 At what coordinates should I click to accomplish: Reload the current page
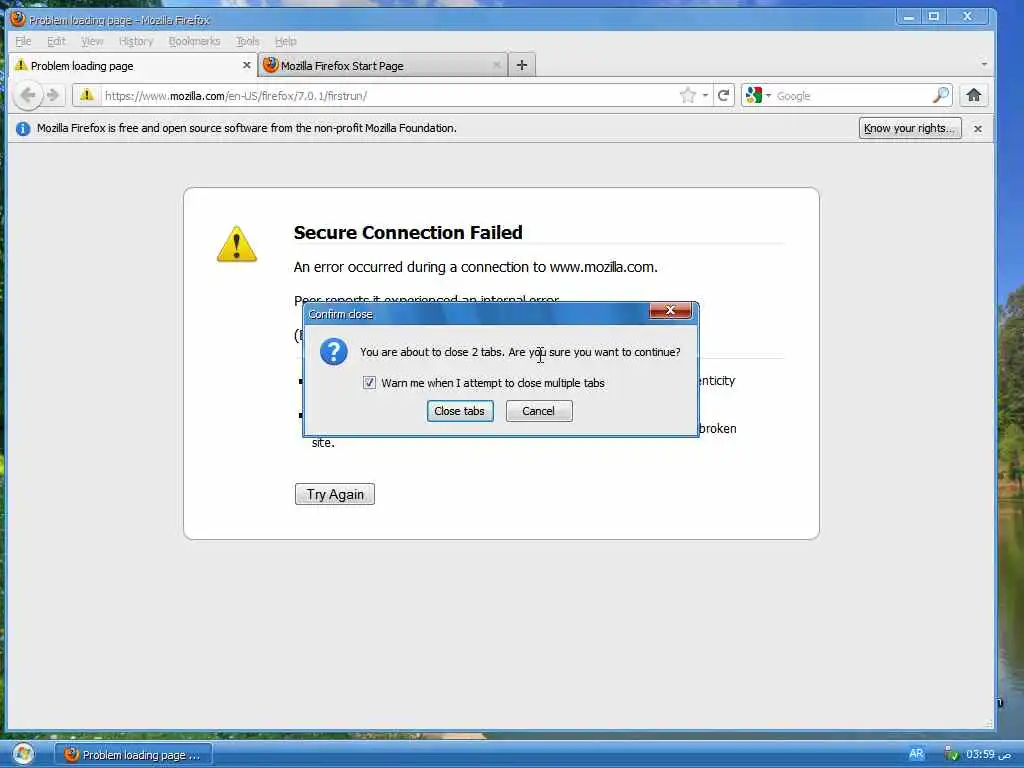coord(723,95)
